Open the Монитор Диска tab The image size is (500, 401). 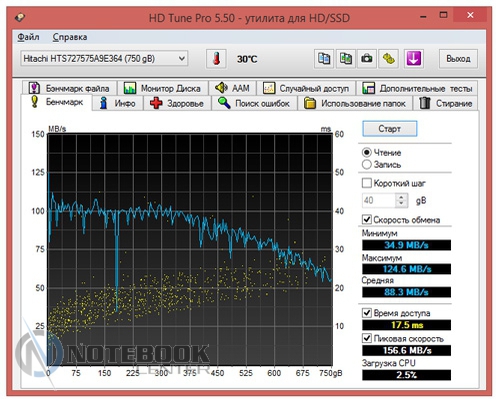point(163,88)
